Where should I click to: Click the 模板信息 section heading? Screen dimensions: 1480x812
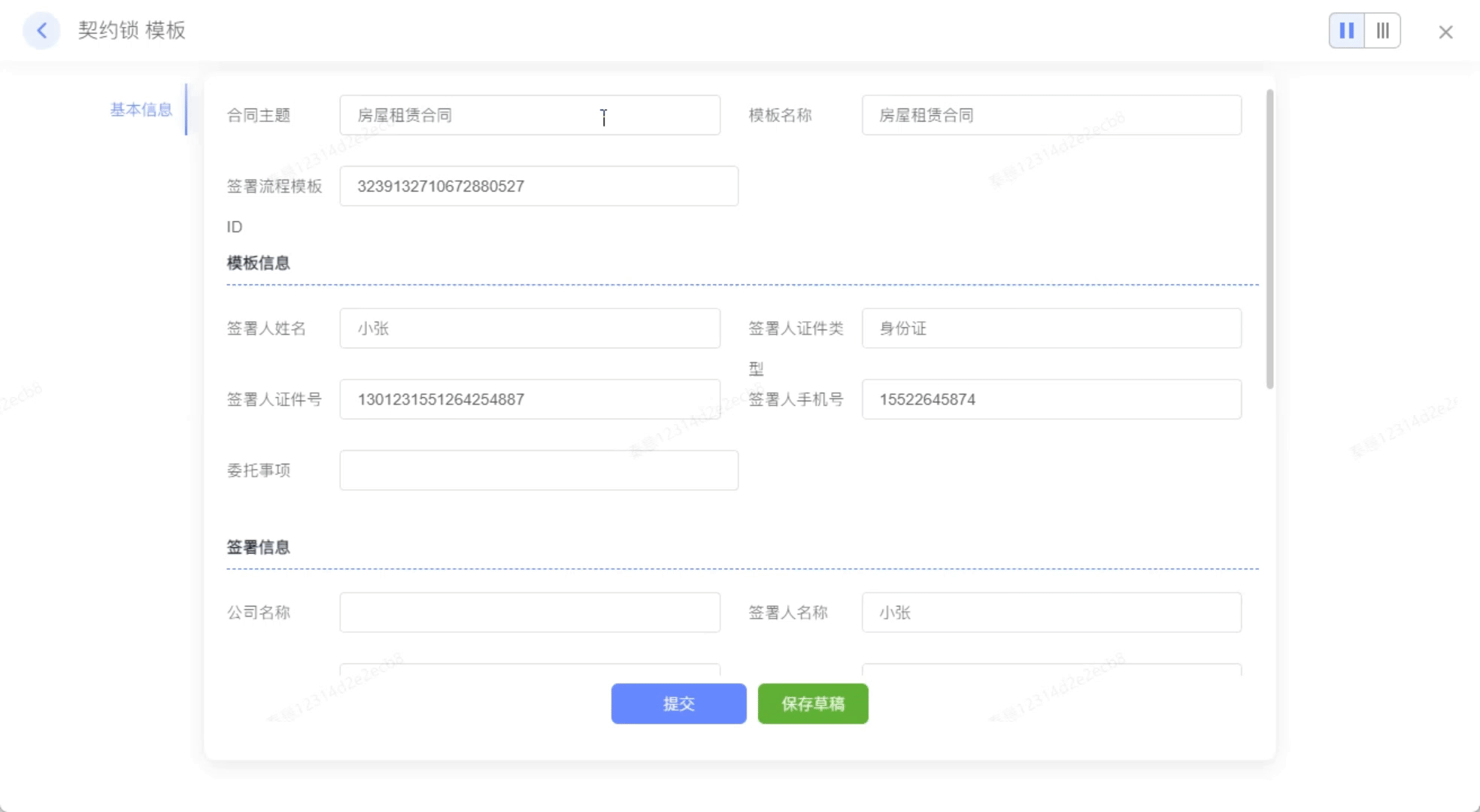258,263
